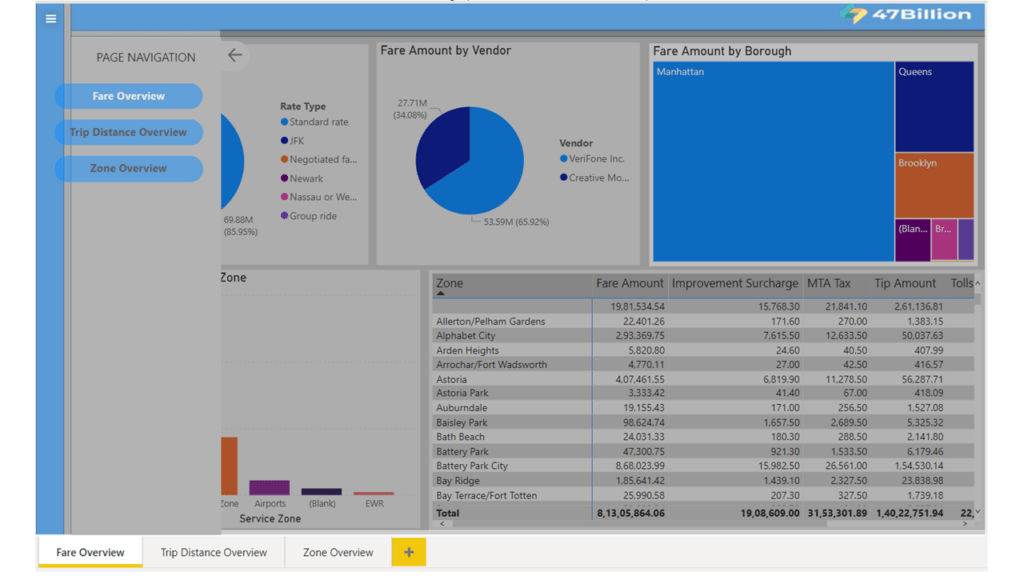Click table scroll-up arrow near Tolls column
The width and height of the screenshot is (1024, 576).
978,283
